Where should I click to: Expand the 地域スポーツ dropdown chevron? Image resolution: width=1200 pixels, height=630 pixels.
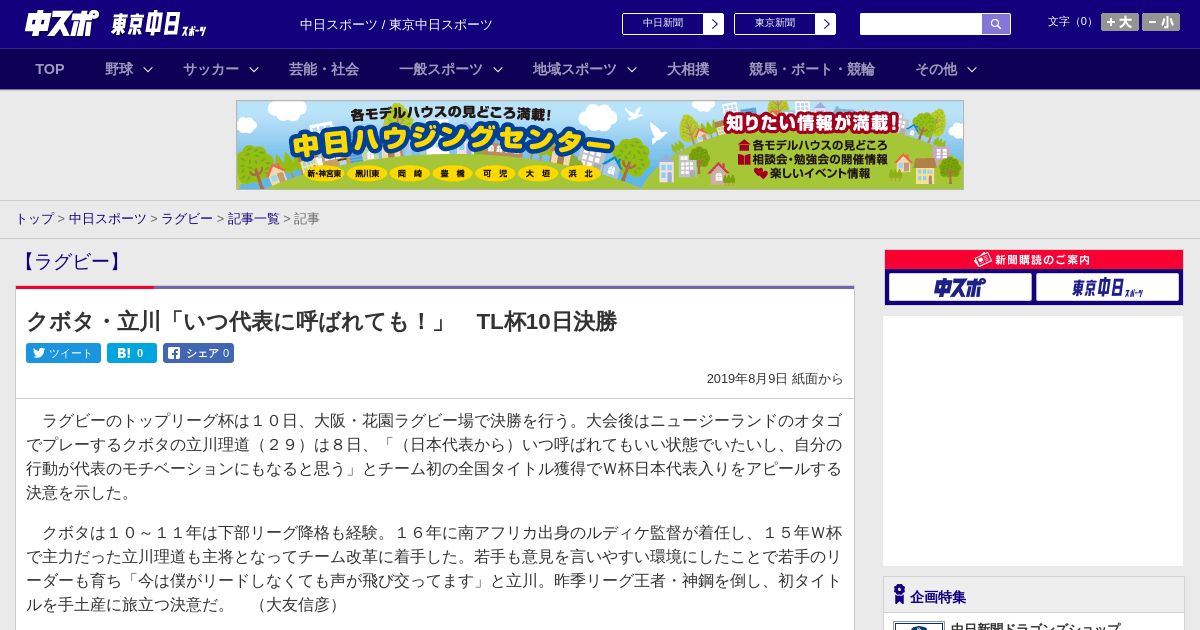coord(632,69)
